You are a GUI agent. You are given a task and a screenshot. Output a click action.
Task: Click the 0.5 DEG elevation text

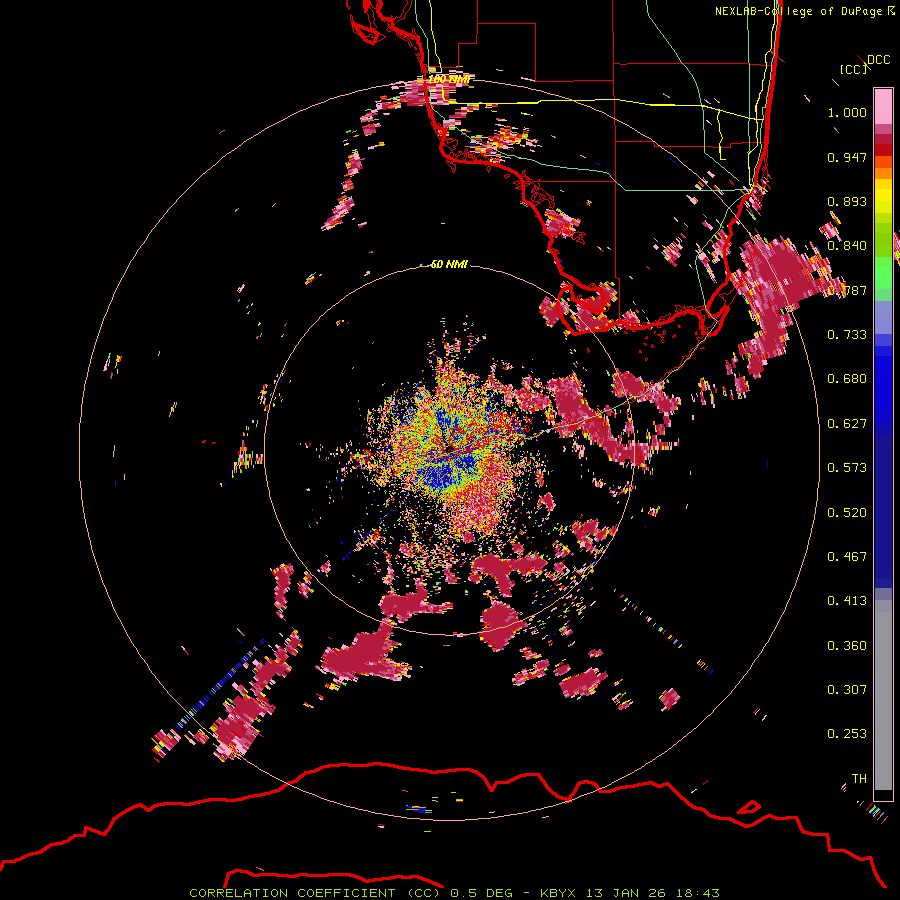[483, 893]
